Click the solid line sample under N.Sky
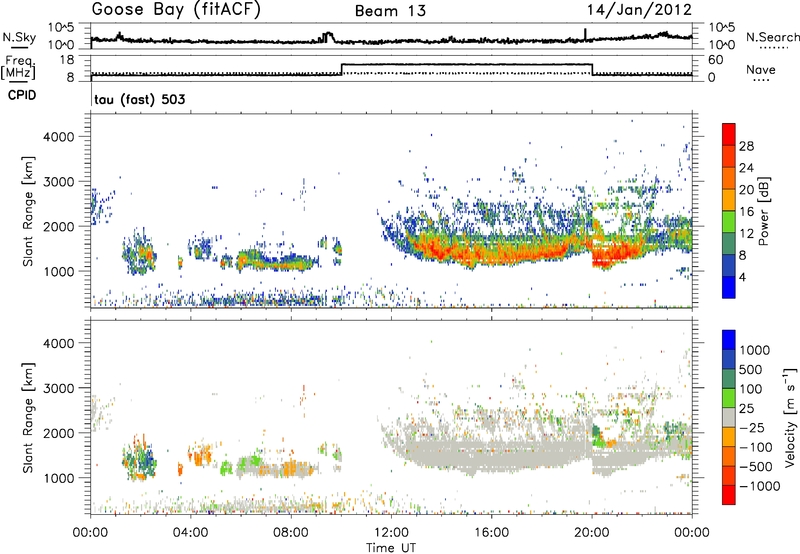The width and height of the screenshot is (800, 554). 19,47
